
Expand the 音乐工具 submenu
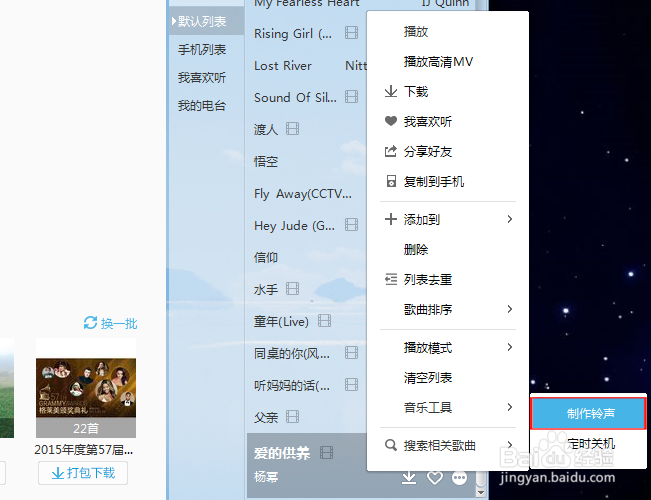point(448,407)
